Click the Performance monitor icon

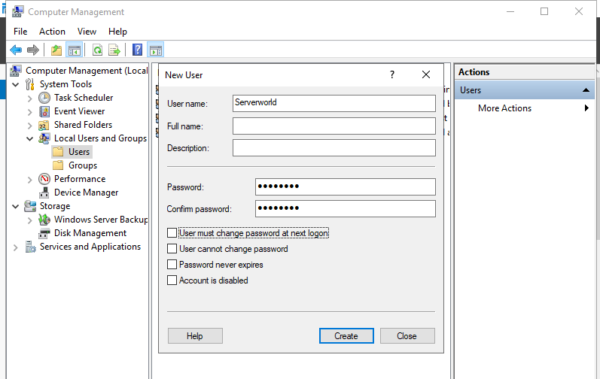(44, 179)
